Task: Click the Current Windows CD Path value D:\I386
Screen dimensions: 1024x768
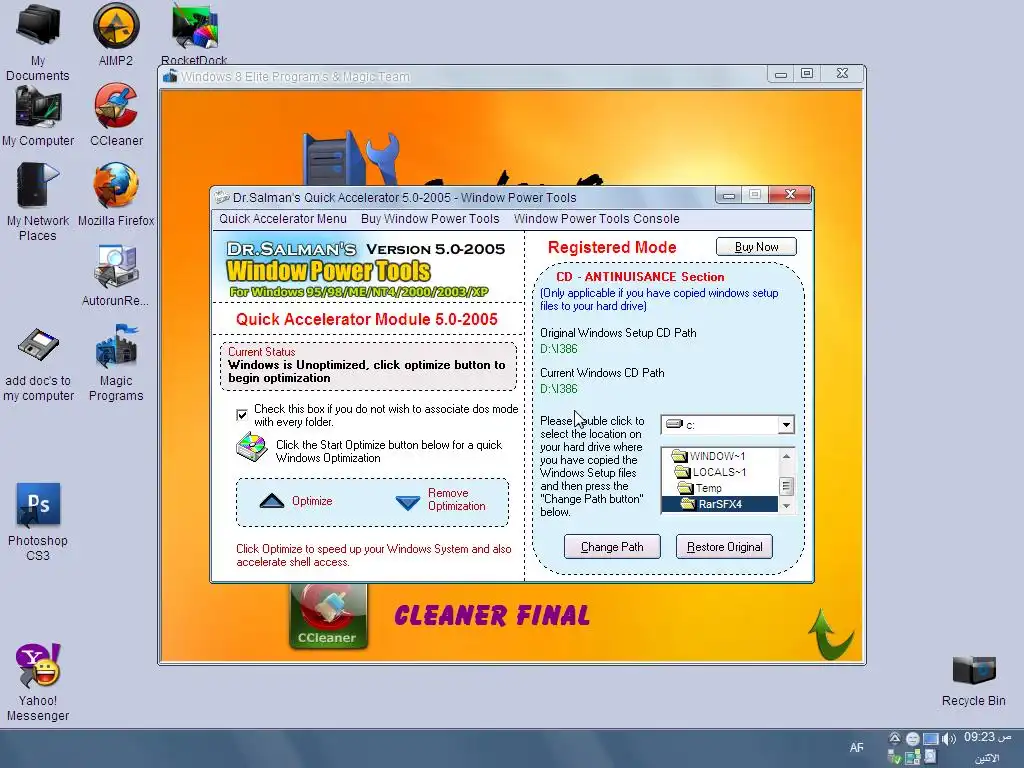Action: click(559, 389)
